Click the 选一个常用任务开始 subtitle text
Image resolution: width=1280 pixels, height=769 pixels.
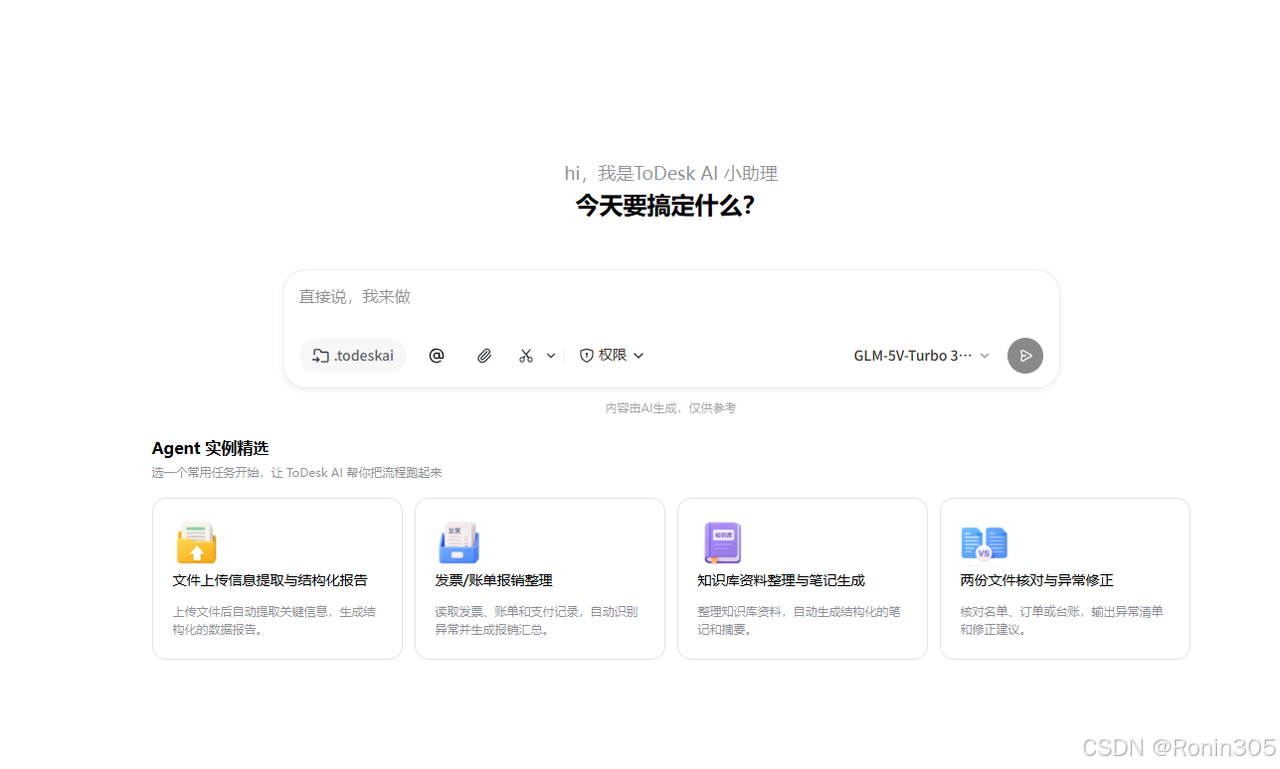[297, 473]
